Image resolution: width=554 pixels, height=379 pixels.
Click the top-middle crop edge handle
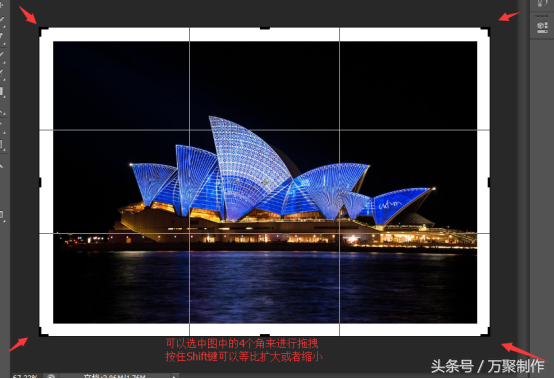(x=265, y=28)
